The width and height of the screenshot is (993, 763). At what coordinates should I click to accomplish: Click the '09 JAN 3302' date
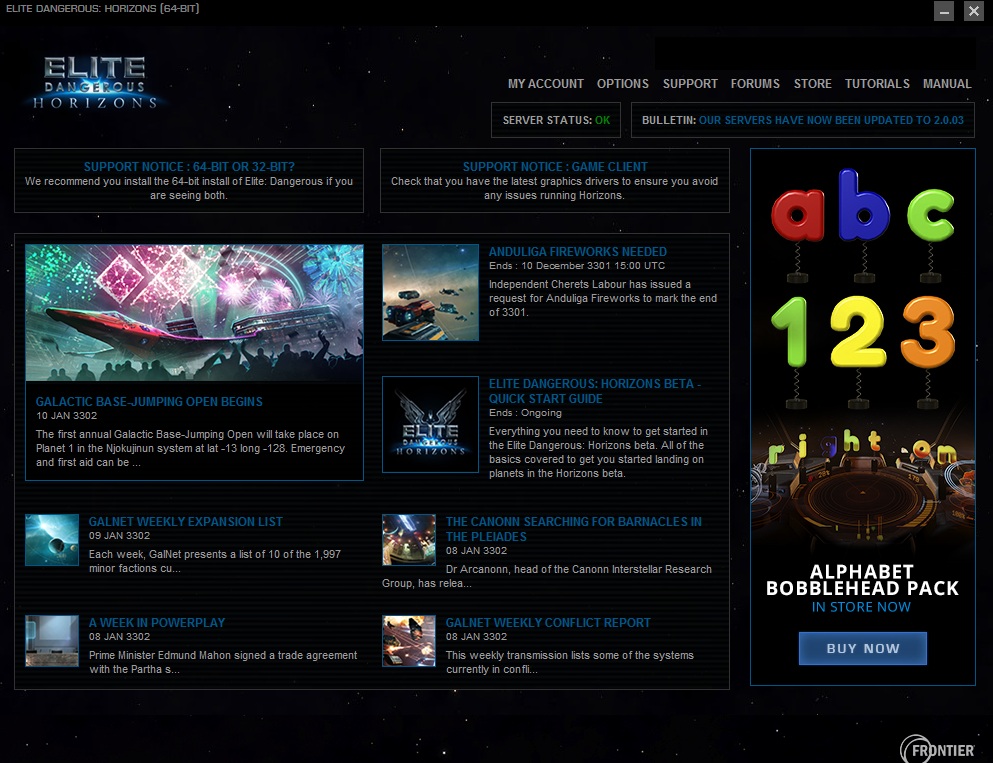(119, 536)
